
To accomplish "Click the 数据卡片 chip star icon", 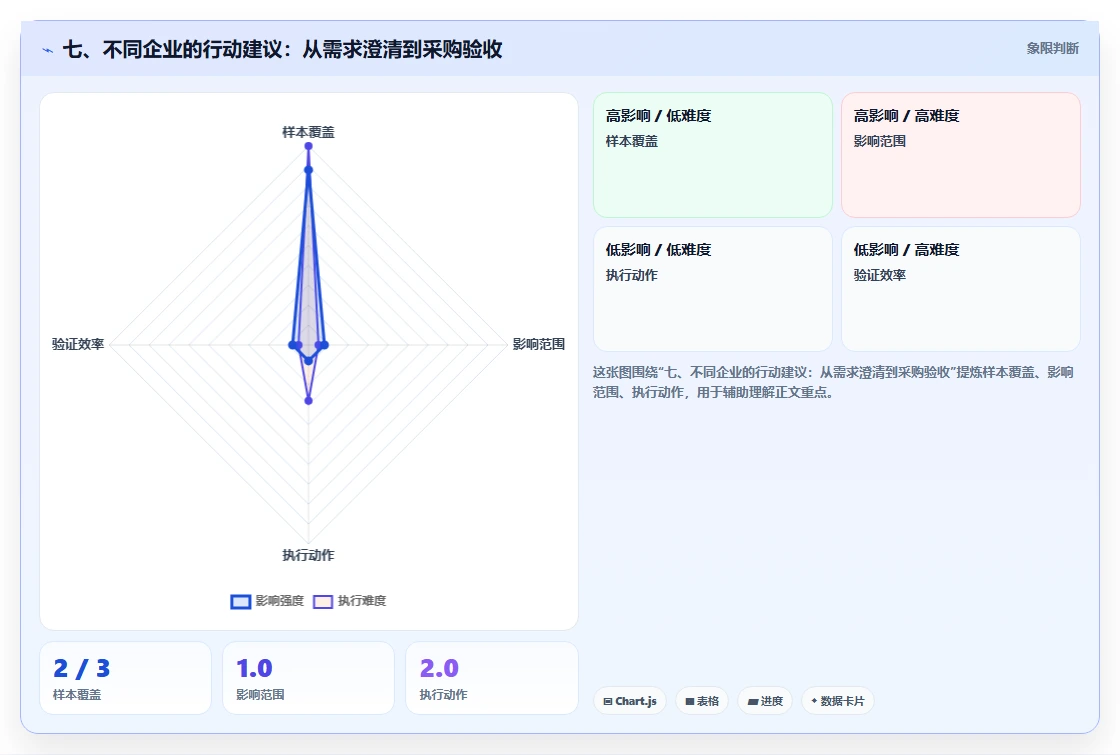I will click(x=814, y=701).
